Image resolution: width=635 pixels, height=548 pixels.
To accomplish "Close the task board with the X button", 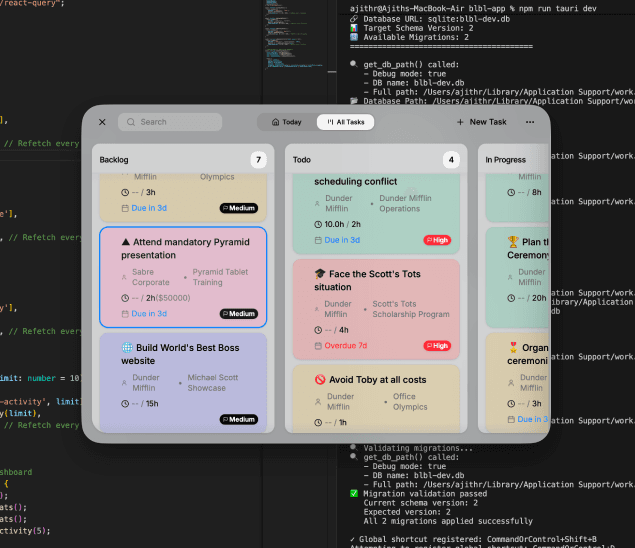I will (x=102, y=122).
